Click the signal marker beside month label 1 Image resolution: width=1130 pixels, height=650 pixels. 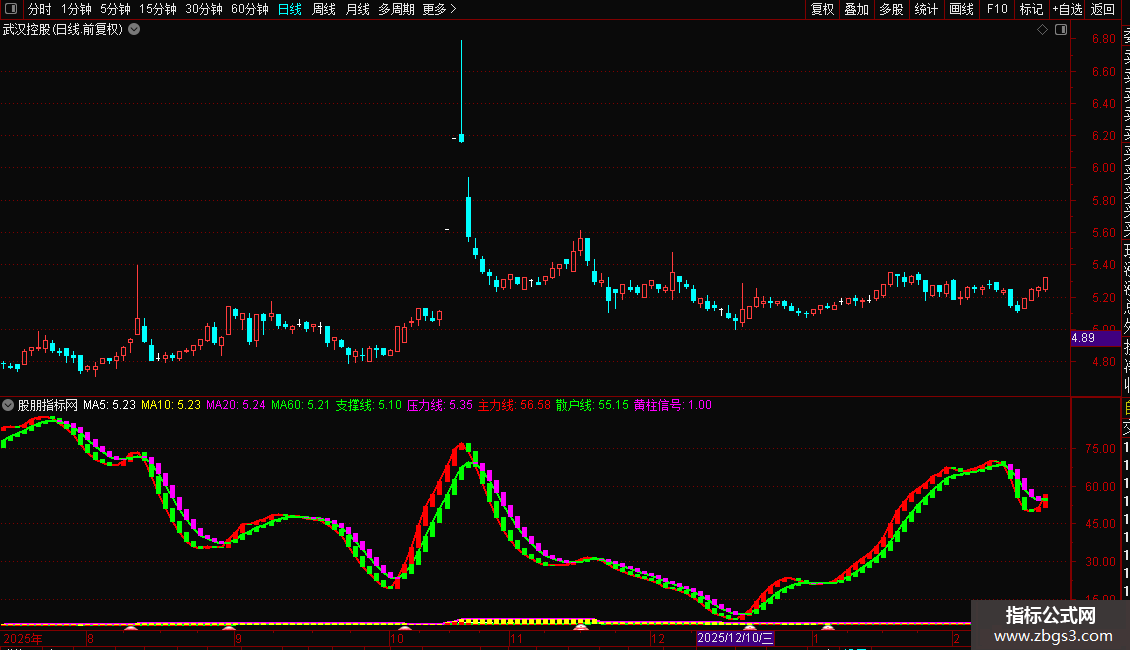(x=827, y=628)
